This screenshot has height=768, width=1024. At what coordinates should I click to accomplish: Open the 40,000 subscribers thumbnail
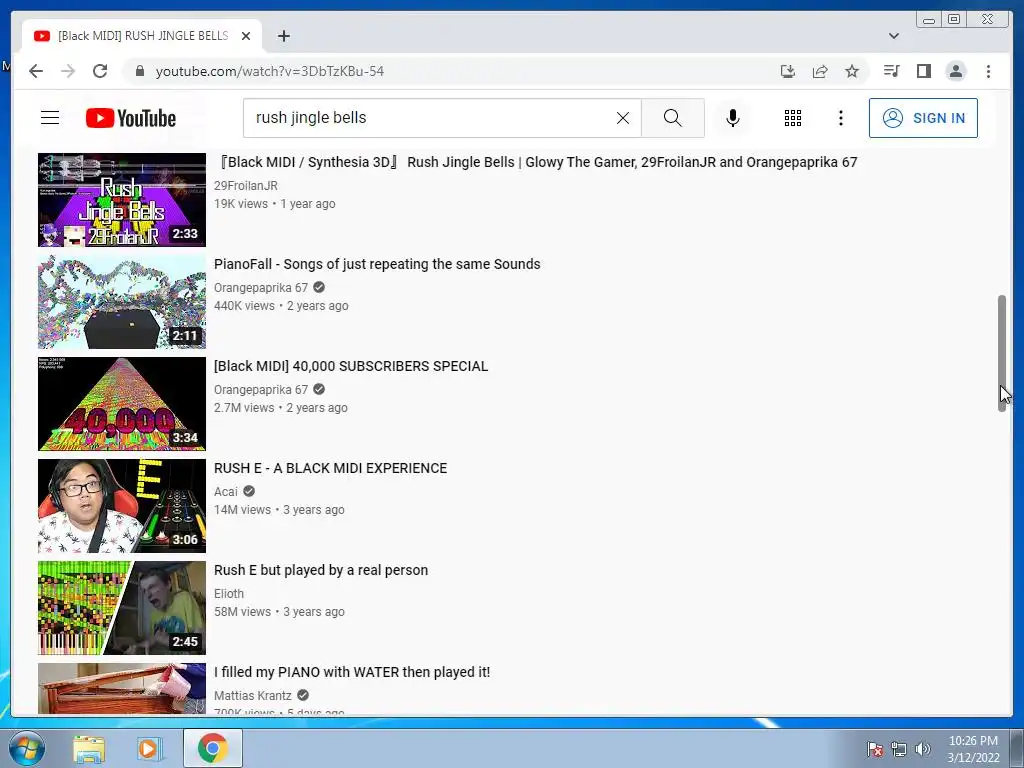pyautogui.click(x=121, y=404)
